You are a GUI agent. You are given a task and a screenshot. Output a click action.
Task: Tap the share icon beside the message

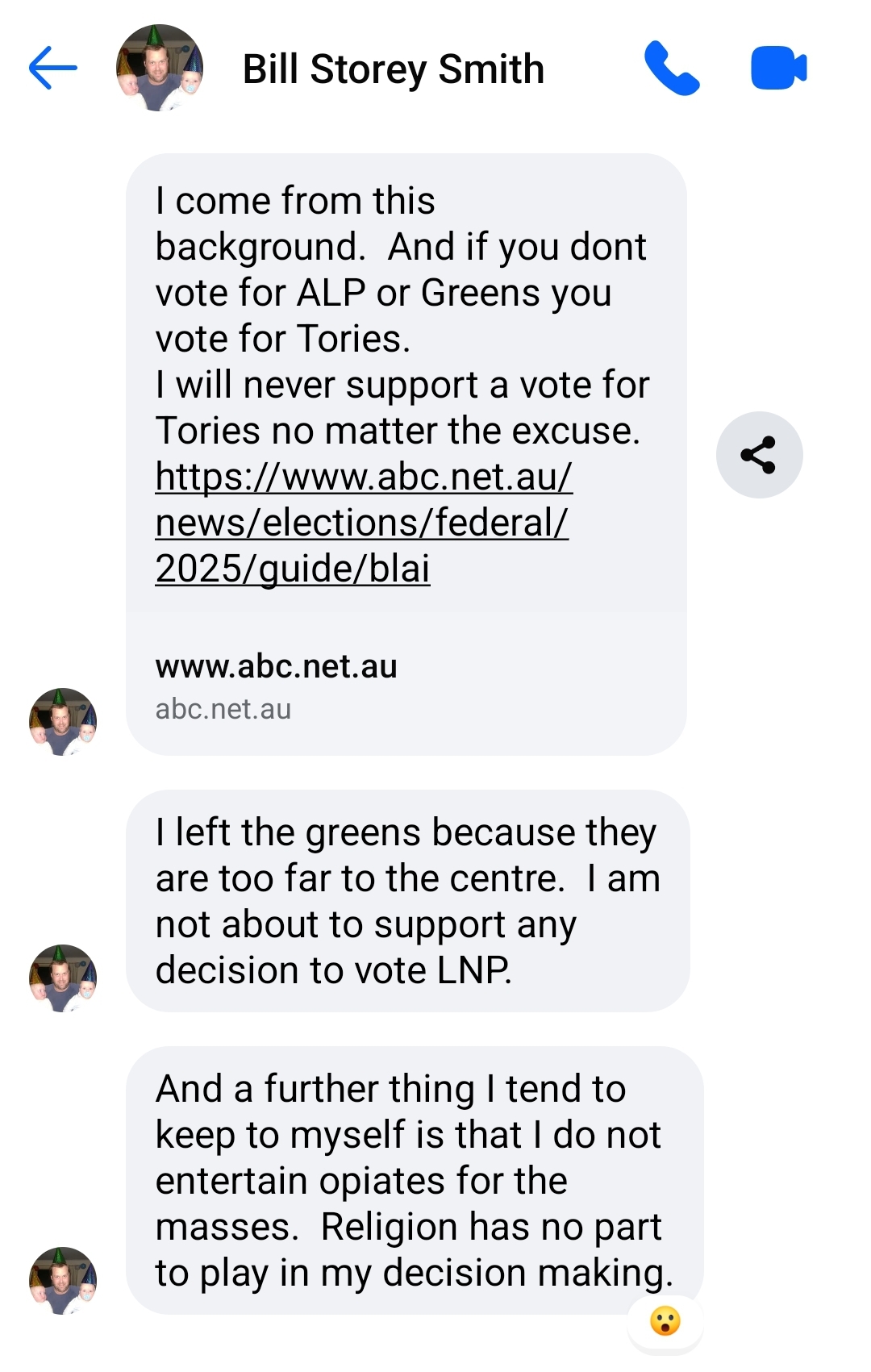click(759, 455)
